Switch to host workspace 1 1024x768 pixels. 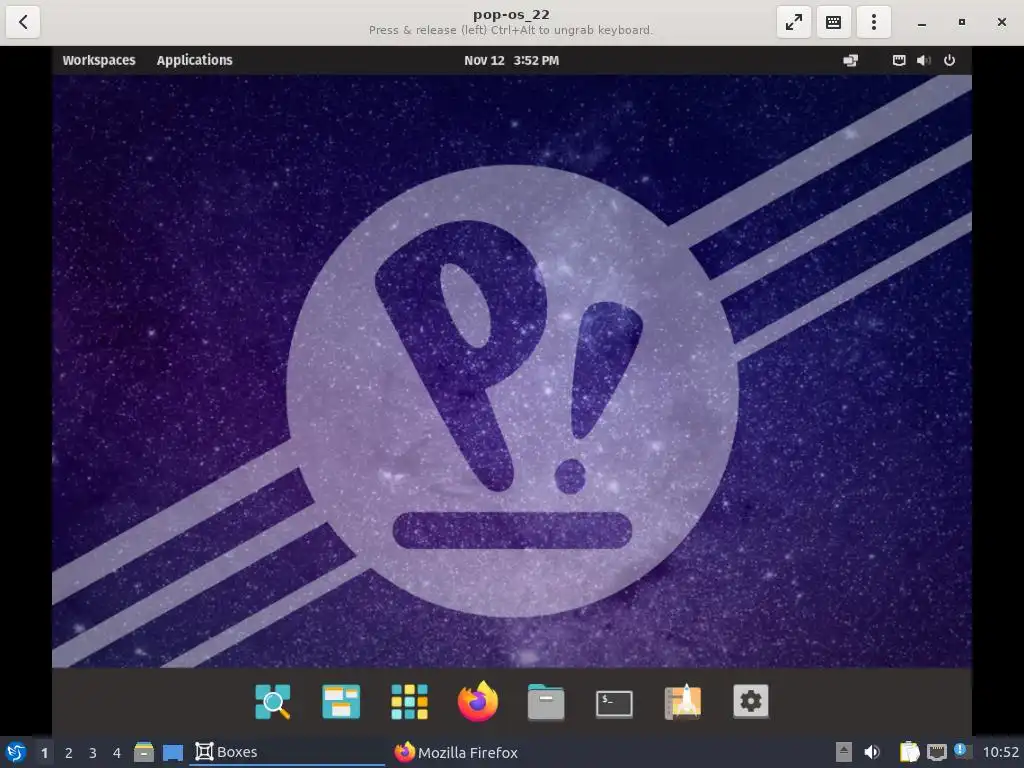44,753
